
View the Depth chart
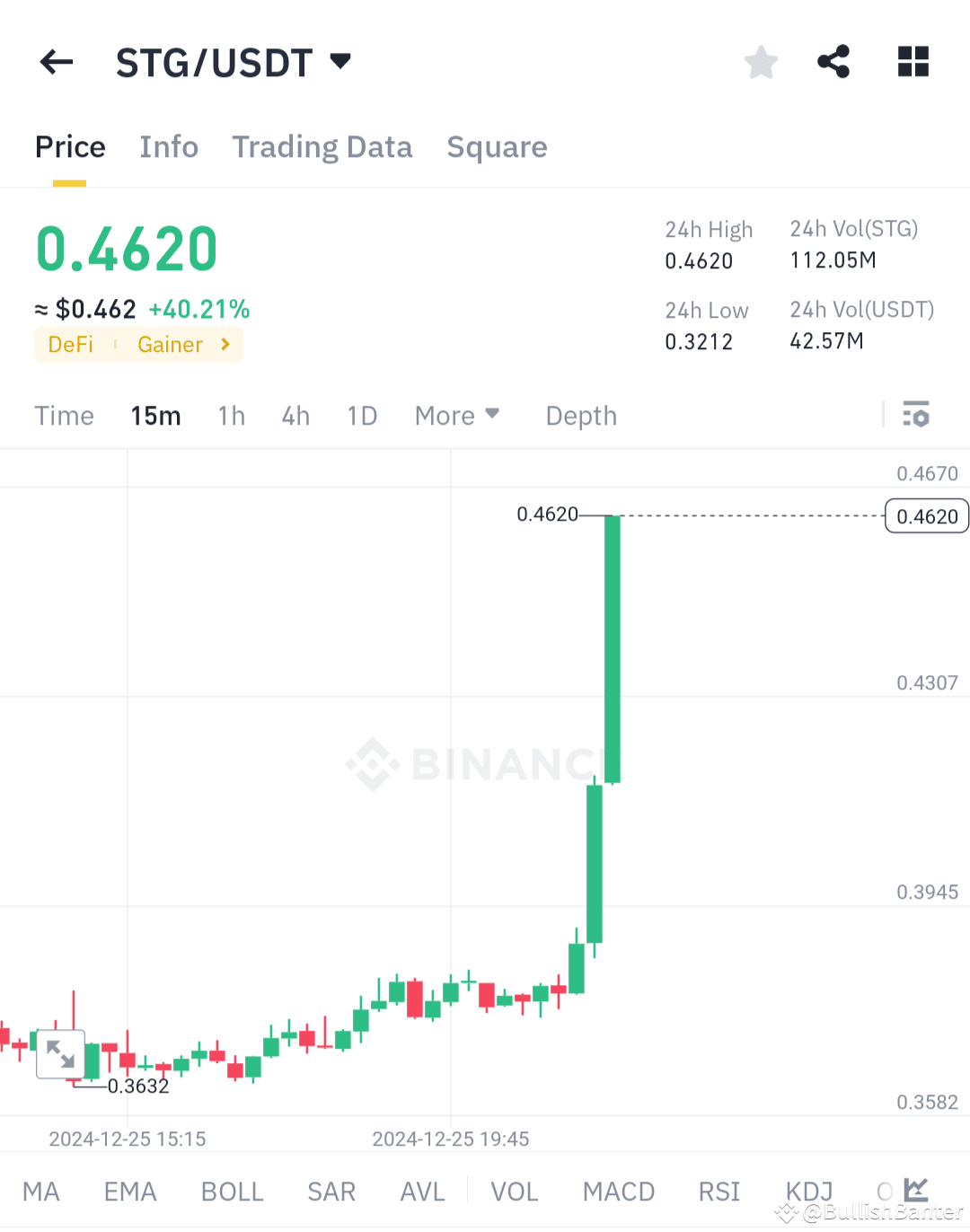580,415
